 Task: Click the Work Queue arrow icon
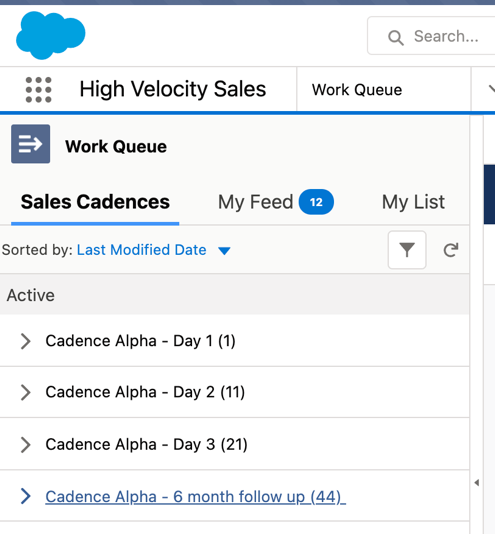pyautogui.click(x=31, y=144)
